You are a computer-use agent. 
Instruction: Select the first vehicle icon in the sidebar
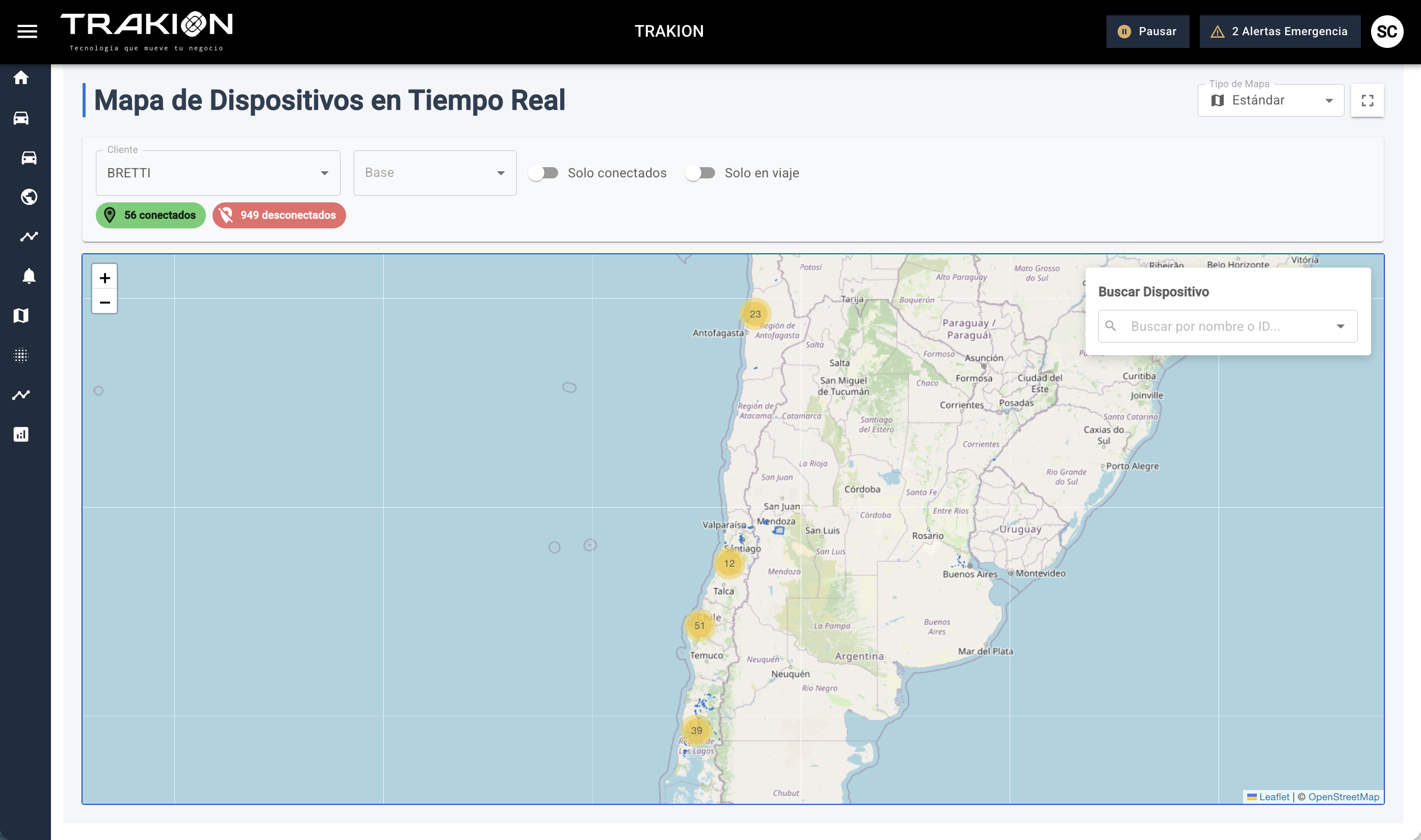tap(21, 118)
